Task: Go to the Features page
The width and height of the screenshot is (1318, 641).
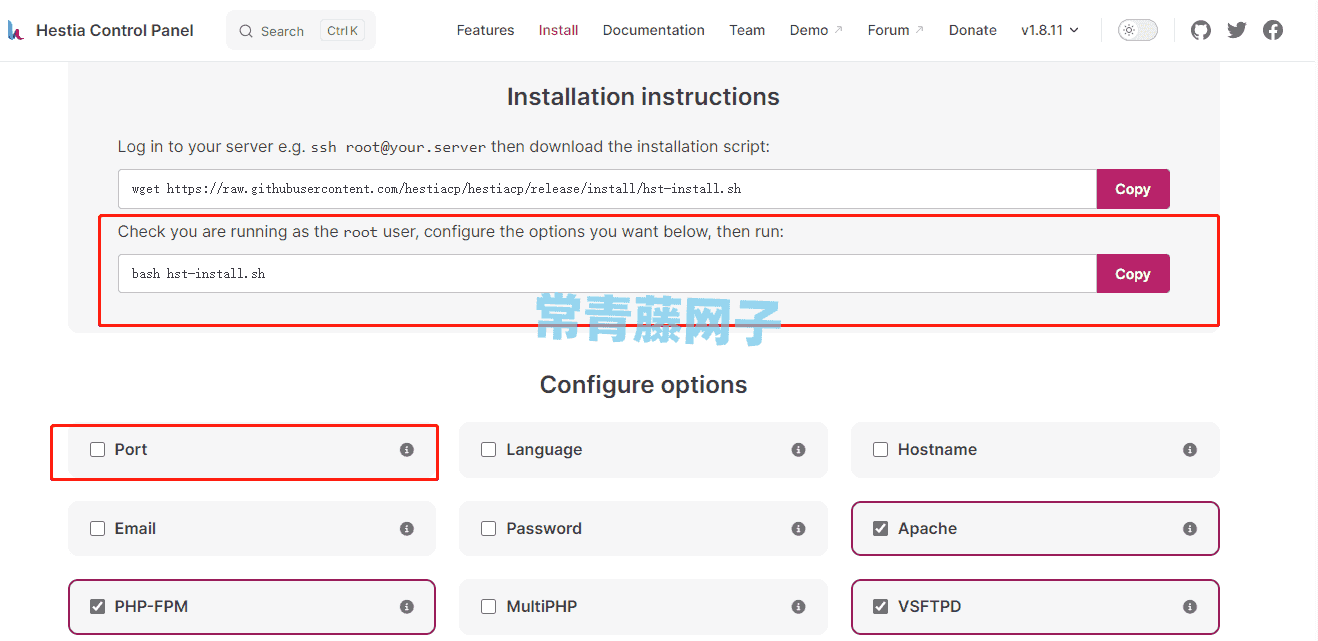Action: coord(485,30)
